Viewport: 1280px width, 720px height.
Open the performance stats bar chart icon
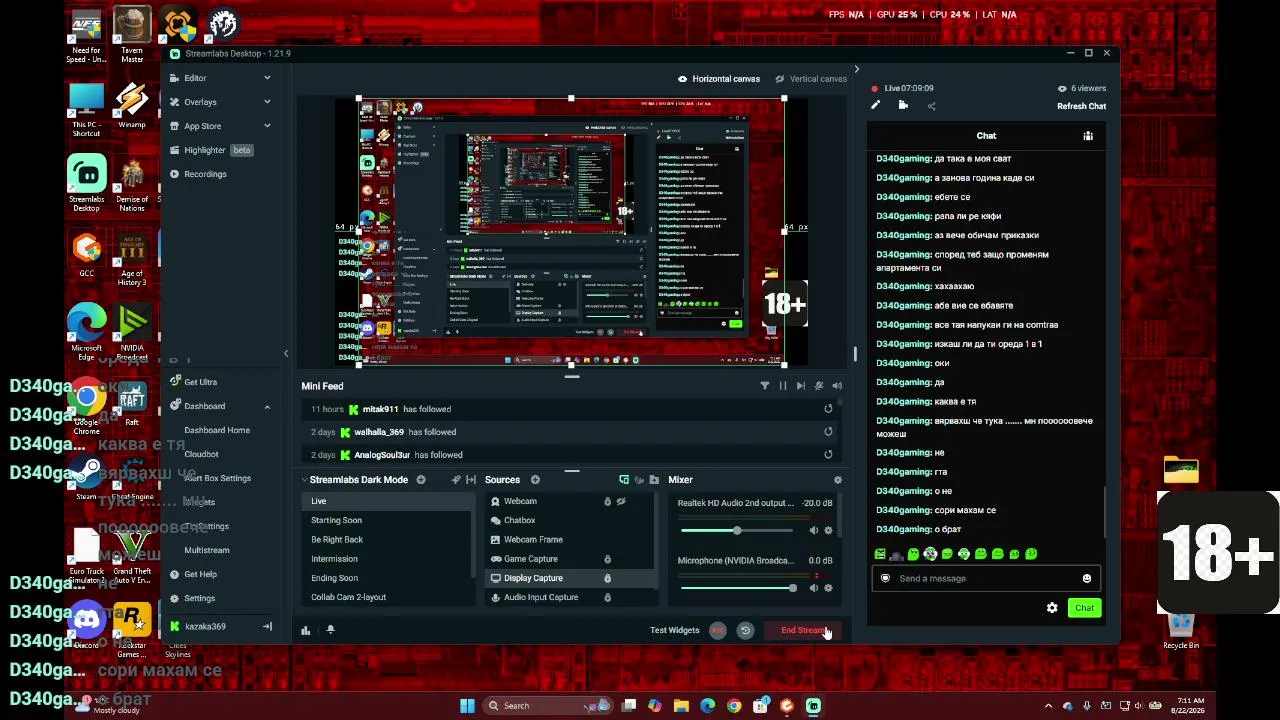click(306, 630)
